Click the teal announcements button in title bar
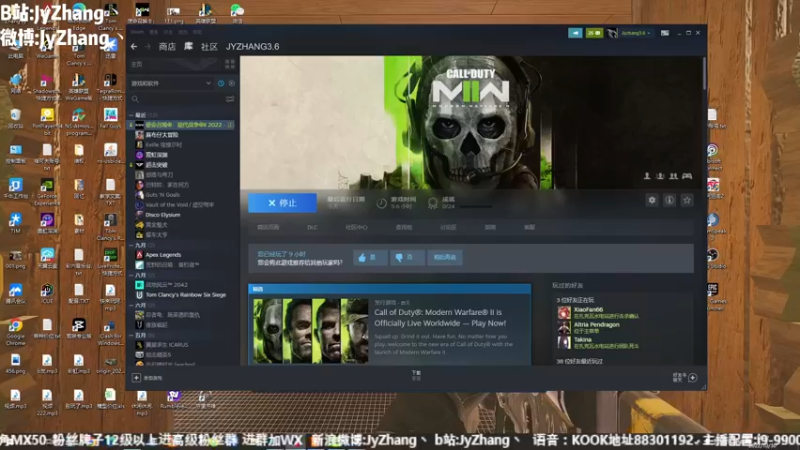800x450 pixels. pos(575,33)
